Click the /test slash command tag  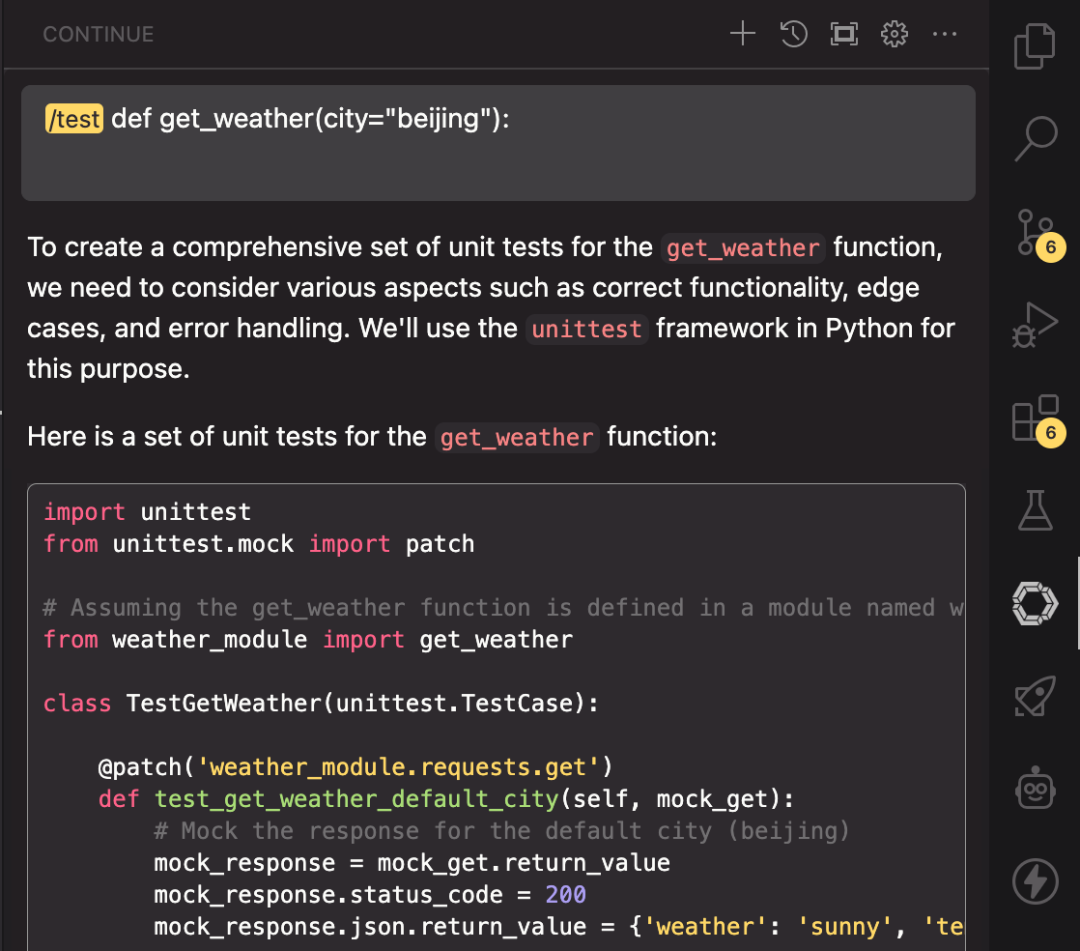point(74,118)
